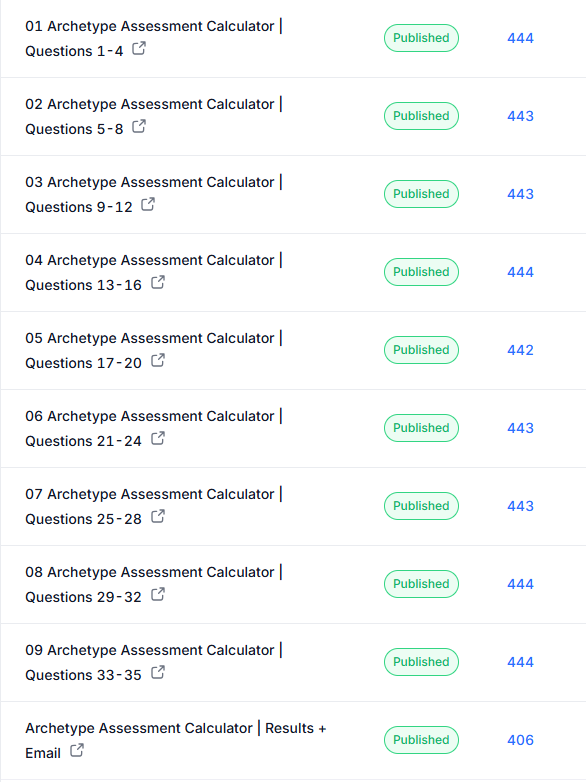Screen dimensions: 586x782
Task: Open external link icon for Questions 13-16
Action: point(158,282)
